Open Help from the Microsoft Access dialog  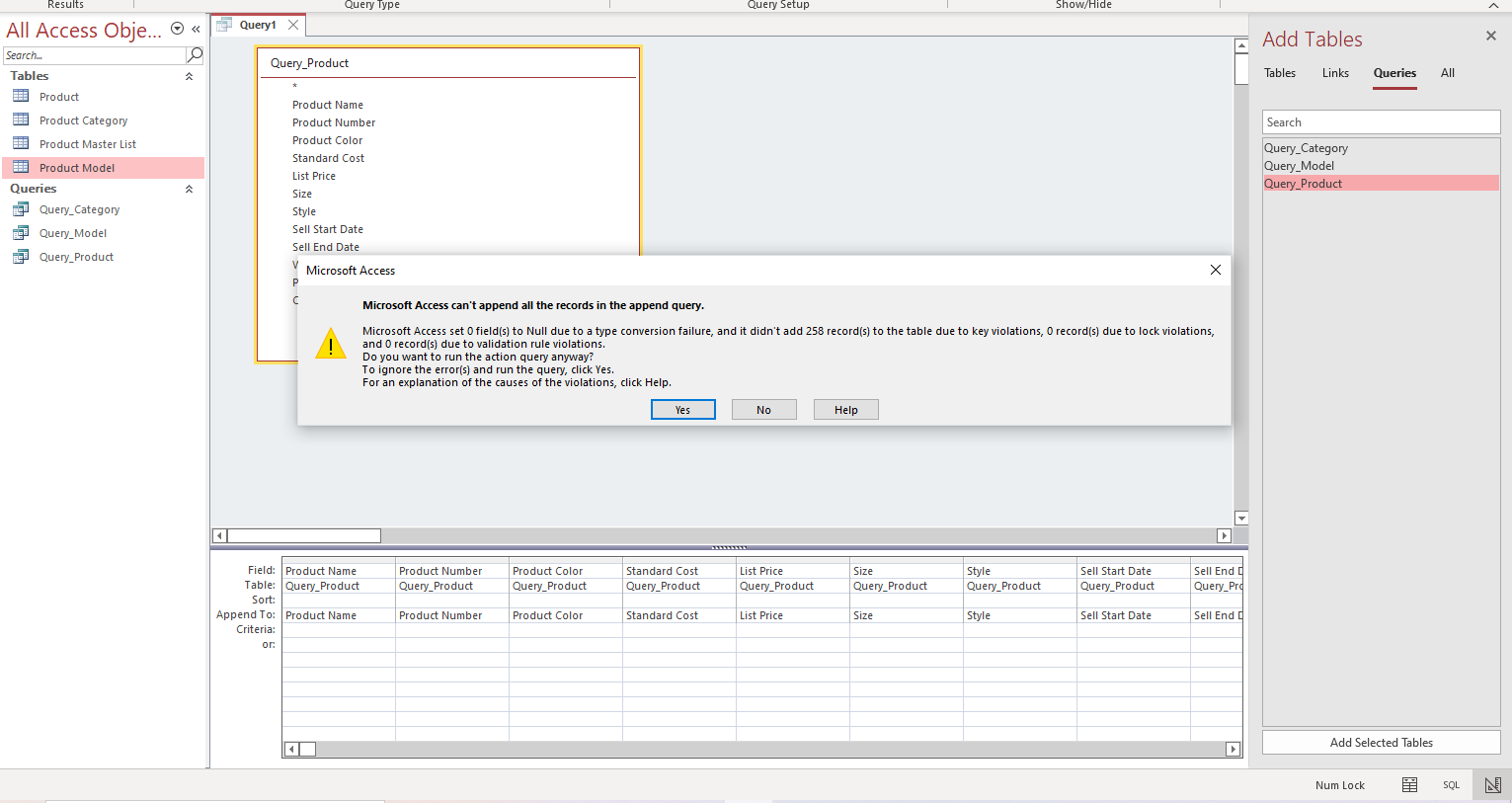pos(845,408)
